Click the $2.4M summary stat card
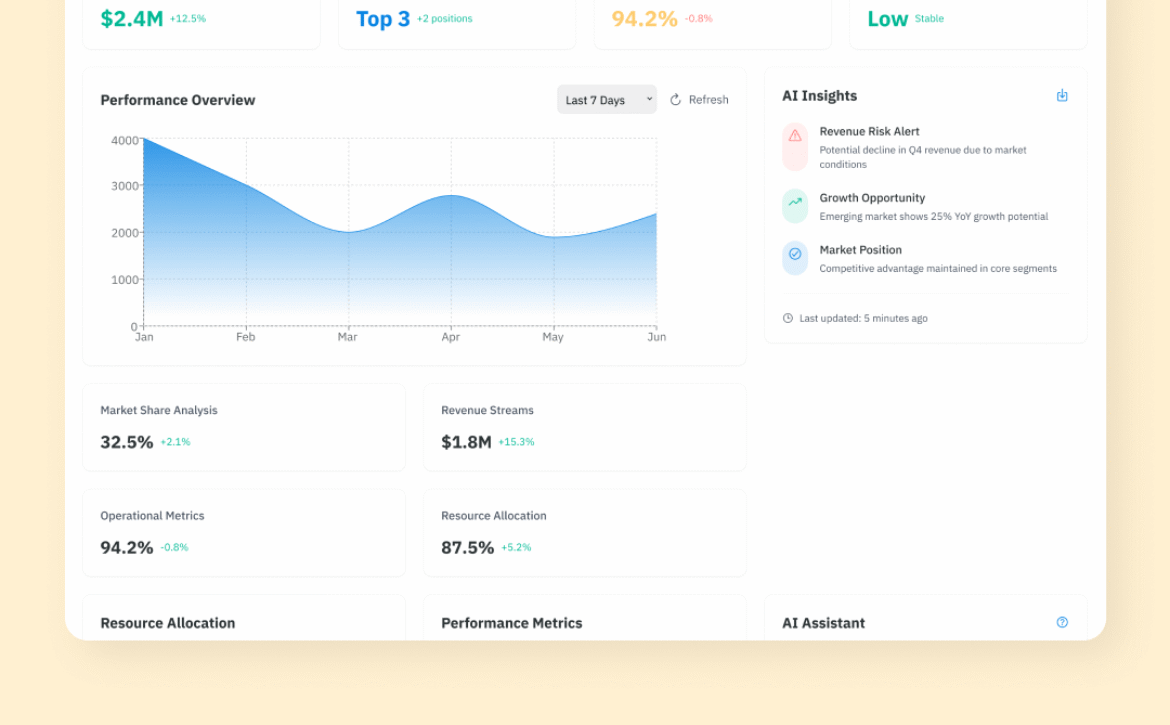Image resolution: width=1170 pixels, height=725 pixels. pyautogui.click(x=201, y=20)
